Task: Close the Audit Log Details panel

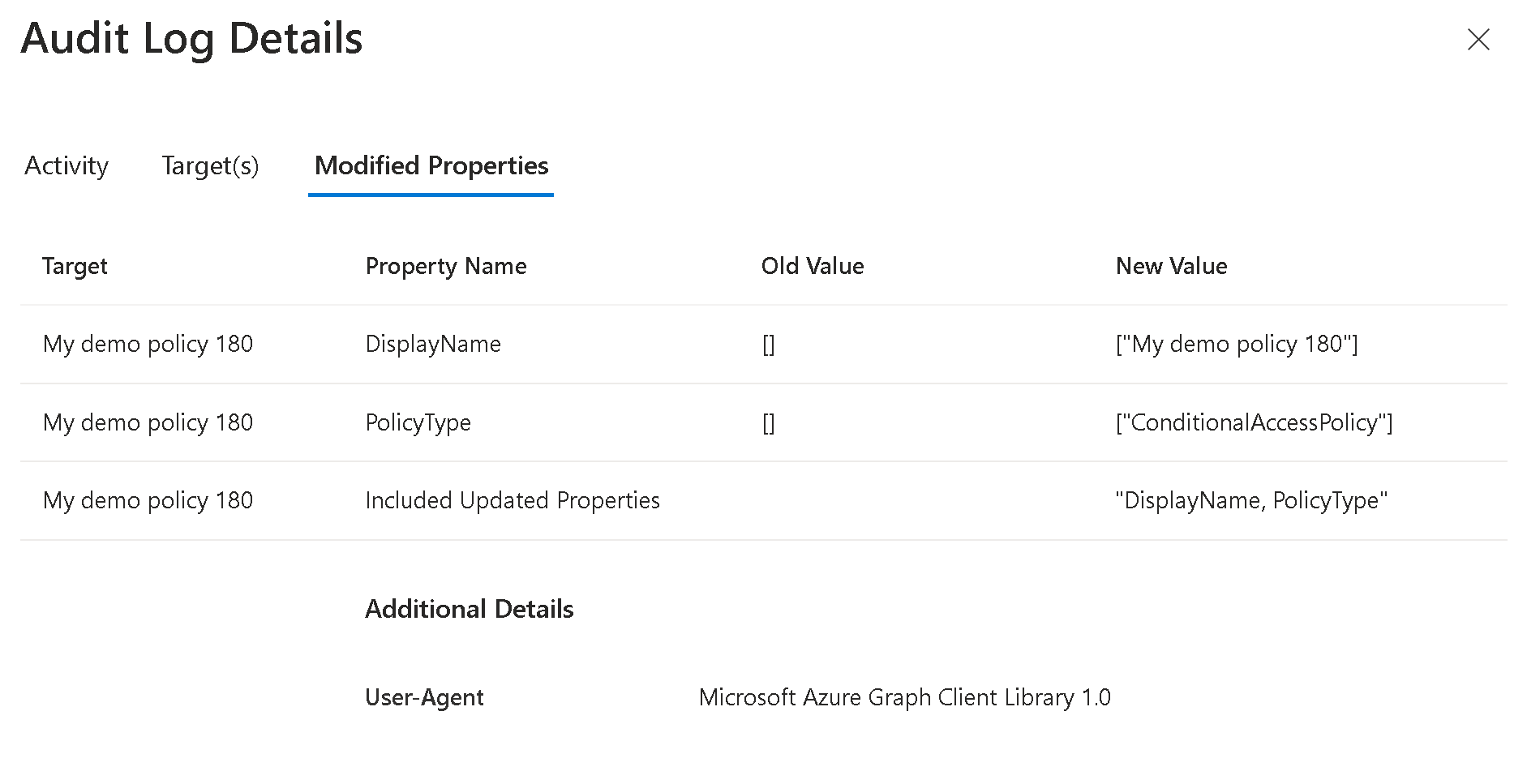Action: [x=1478, y=40]
